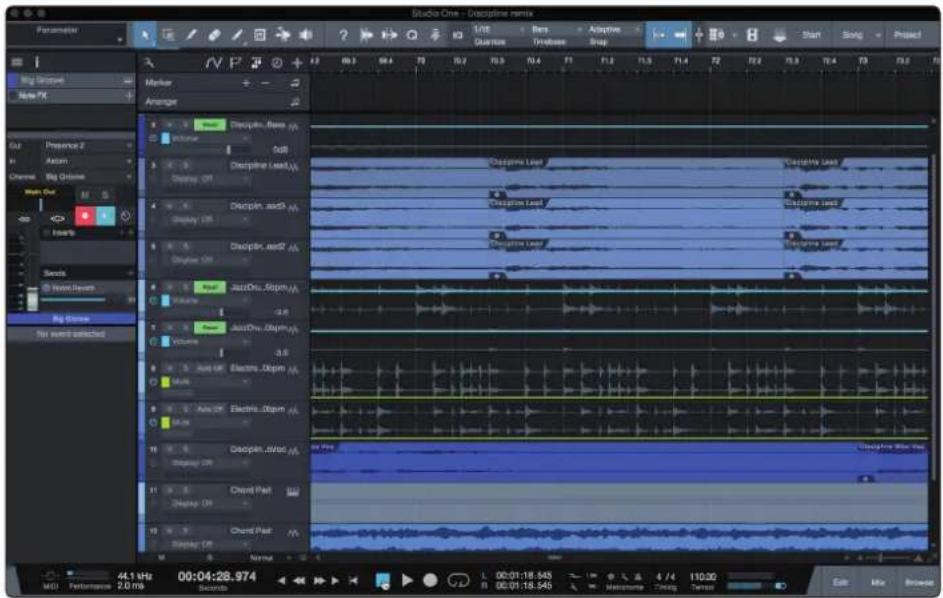Screen dimensions: 943x598
Task: Click the loop icon in the top toolbar
Action: 412,35
